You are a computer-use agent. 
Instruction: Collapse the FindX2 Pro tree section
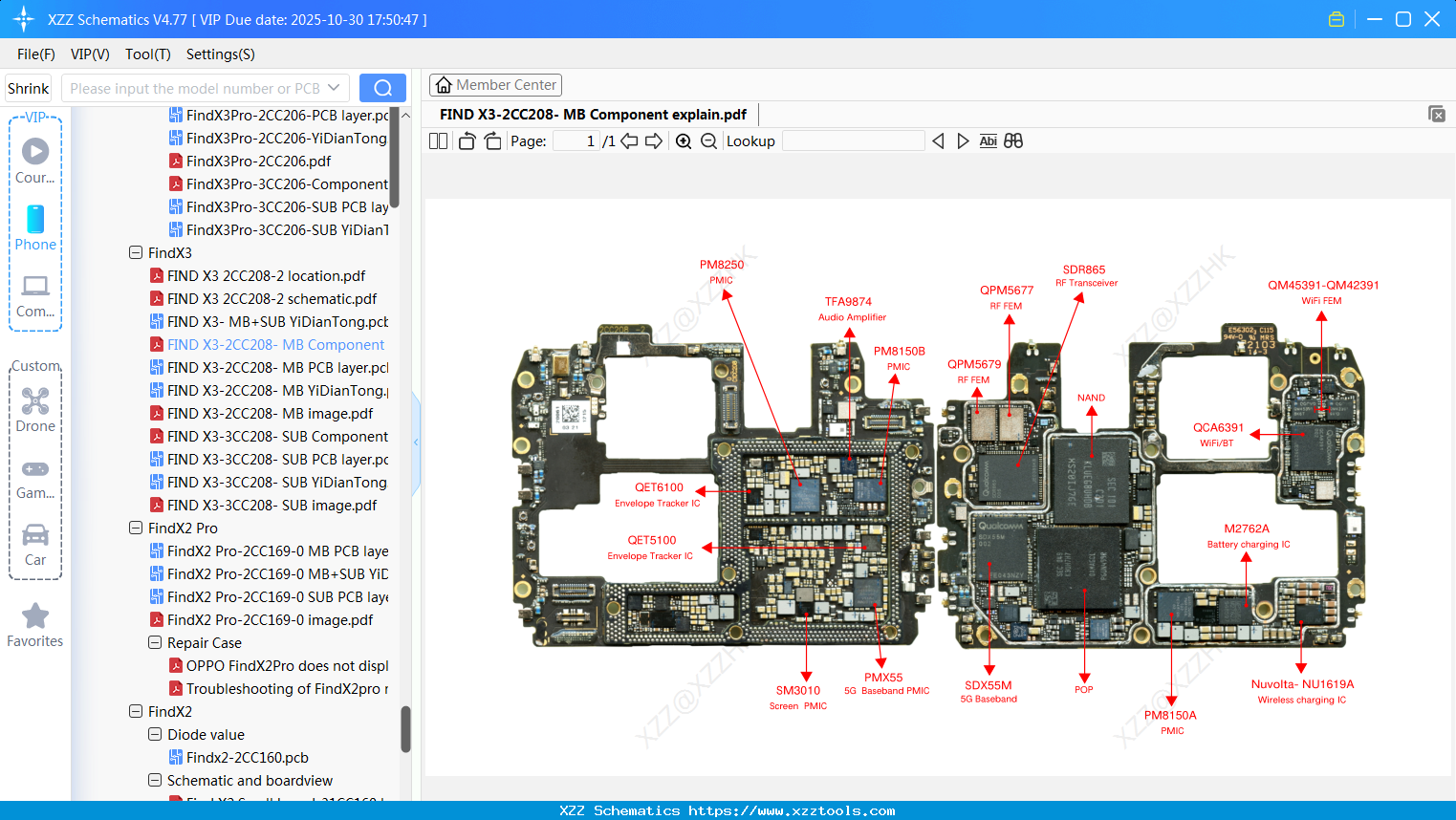point(135,528)
